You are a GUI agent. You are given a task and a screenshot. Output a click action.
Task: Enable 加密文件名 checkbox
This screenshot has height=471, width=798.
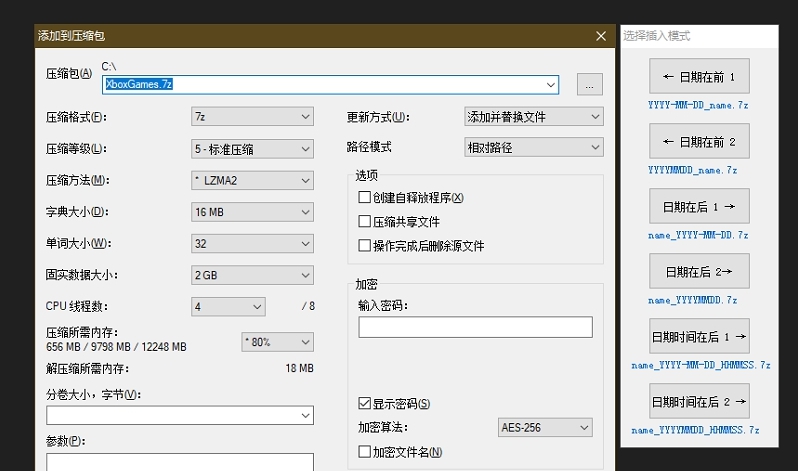364,452
